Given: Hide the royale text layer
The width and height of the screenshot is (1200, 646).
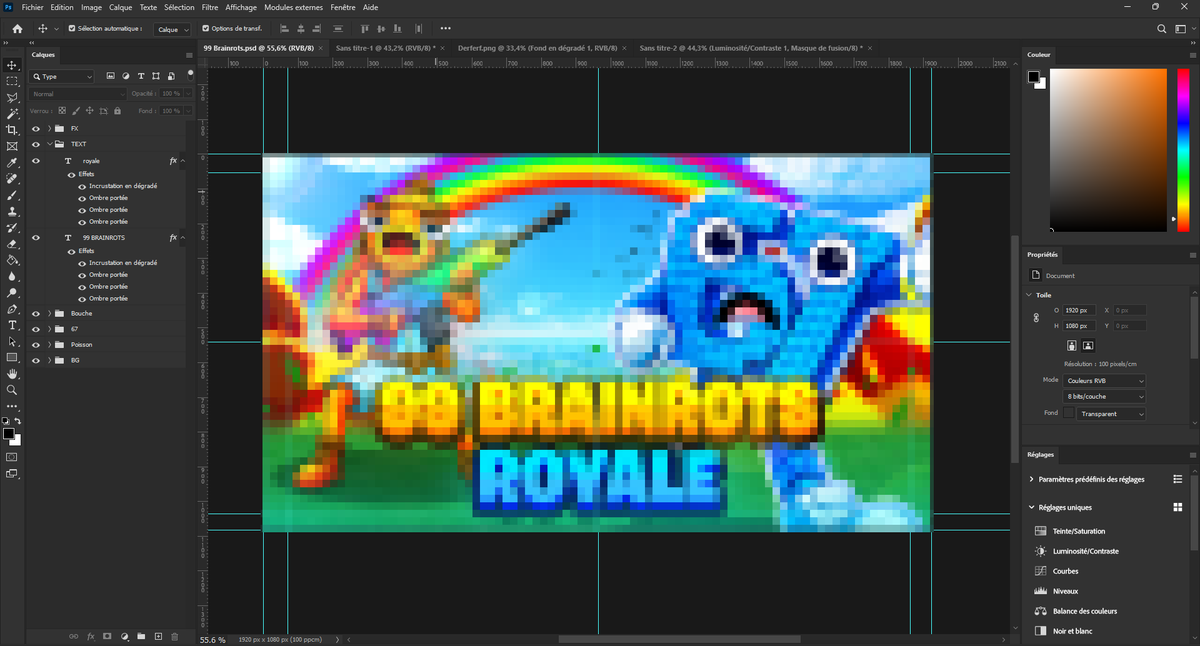Looking at the screenshot, I should [36, 160].
